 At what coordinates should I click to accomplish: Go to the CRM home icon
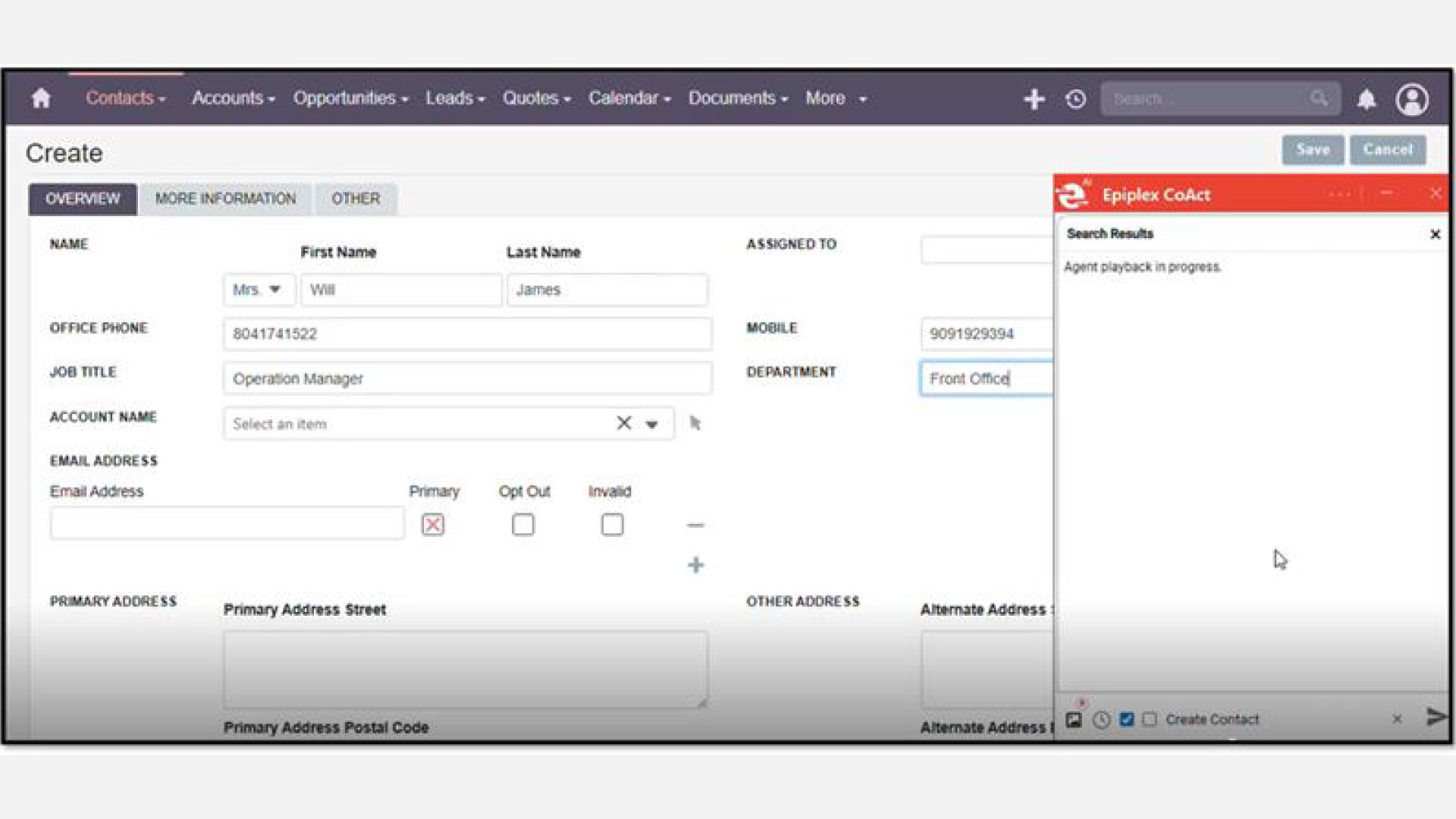41,99
